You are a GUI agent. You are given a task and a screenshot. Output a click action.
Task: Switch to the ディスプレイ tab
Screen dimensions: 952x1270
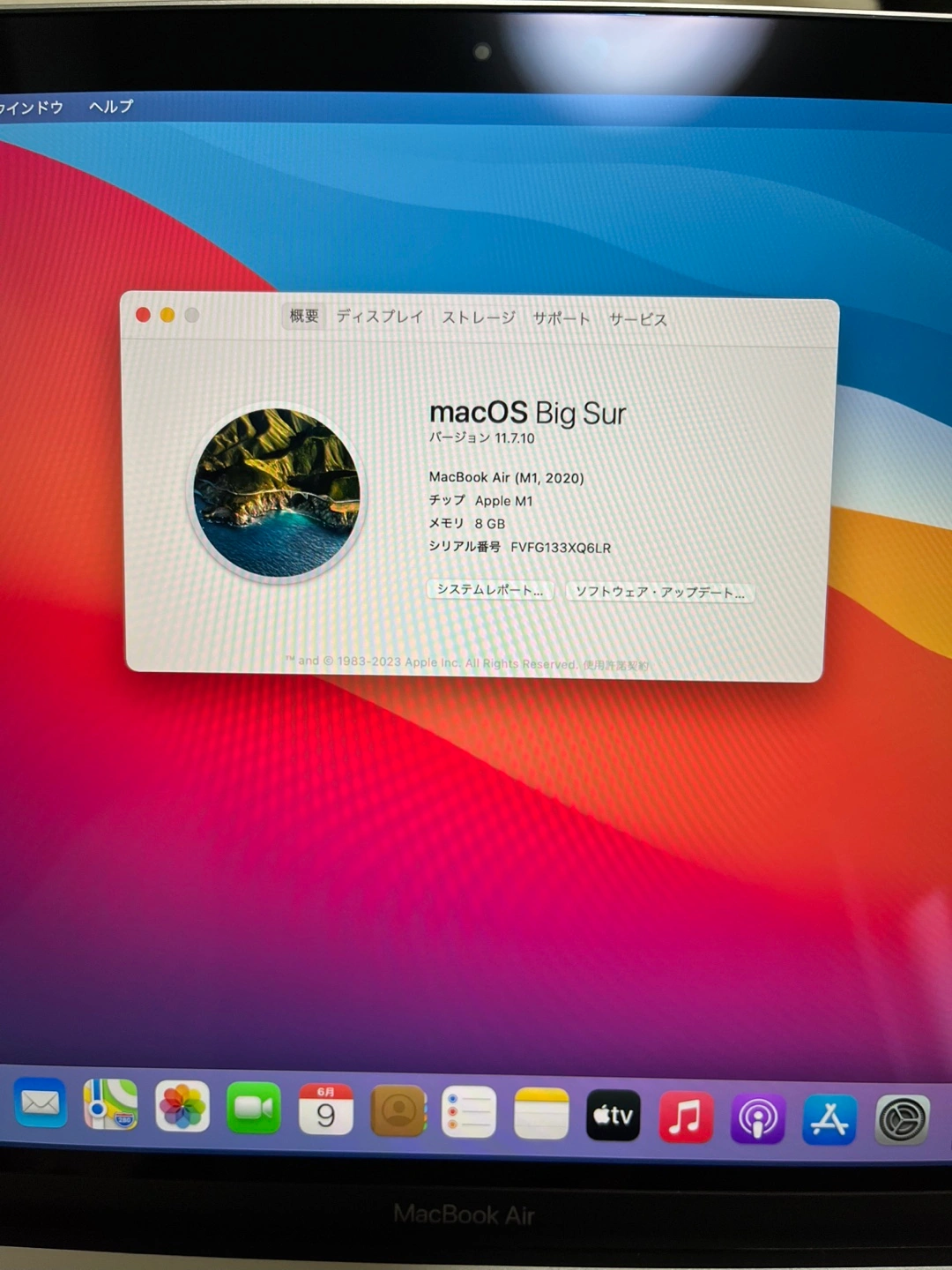pyautogui.click(x=380, y=317)
